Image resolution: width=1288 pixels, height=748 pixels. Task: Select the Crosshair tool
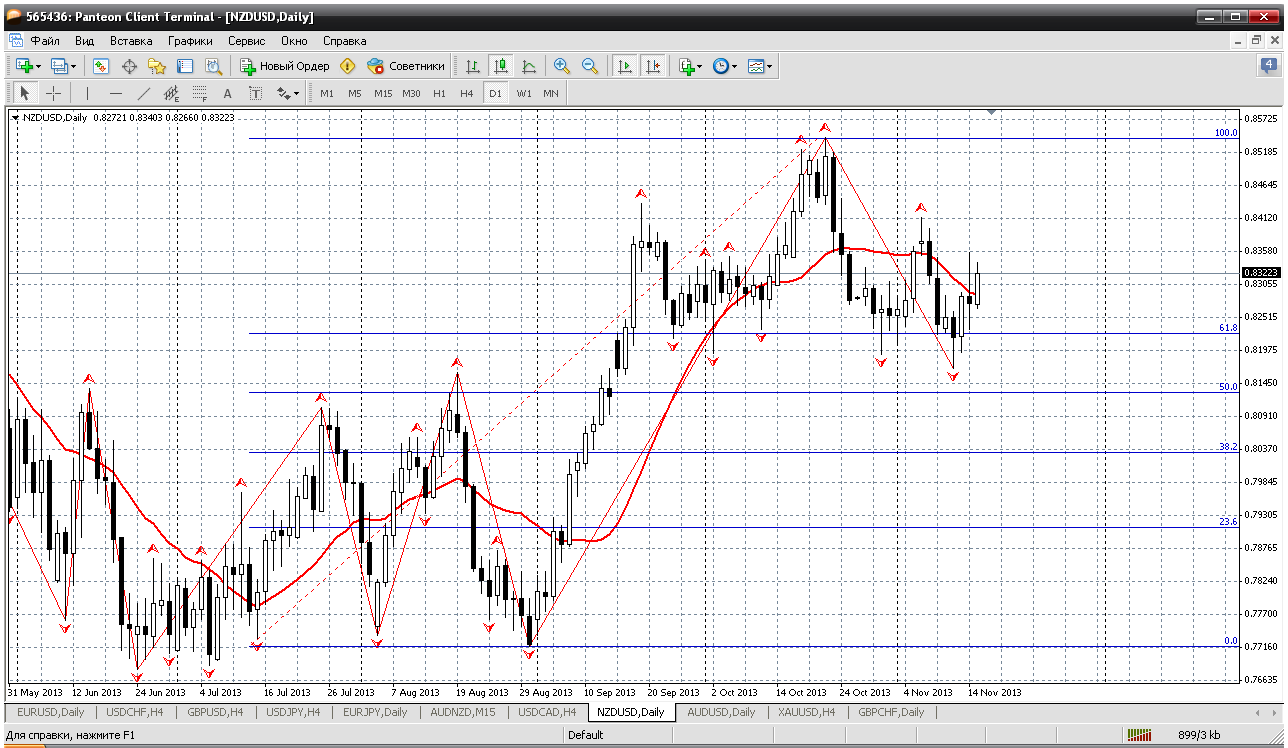(x=53, y=93)
